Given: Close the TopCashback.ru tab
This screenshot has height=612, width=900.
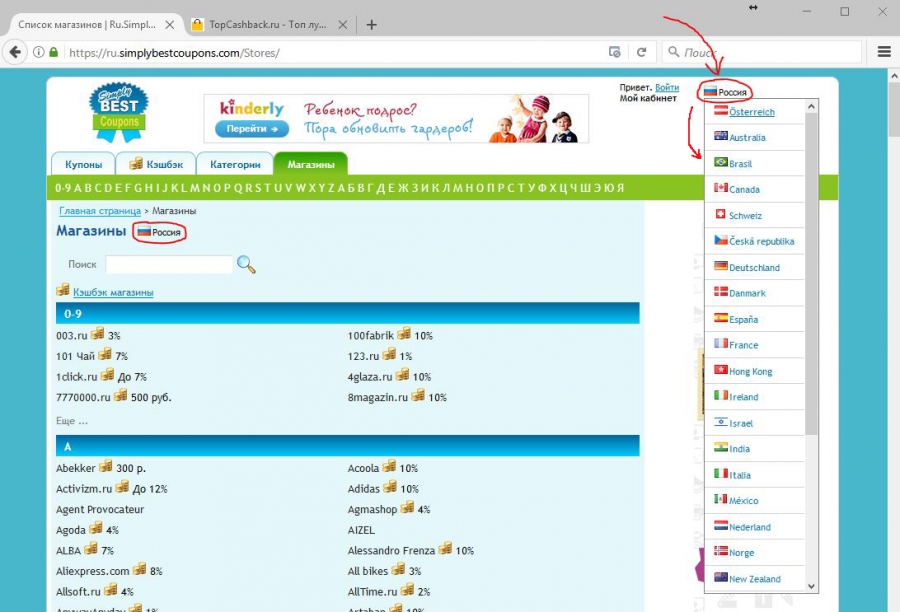Looking at the screenshot, I should [x=343, y=25].
